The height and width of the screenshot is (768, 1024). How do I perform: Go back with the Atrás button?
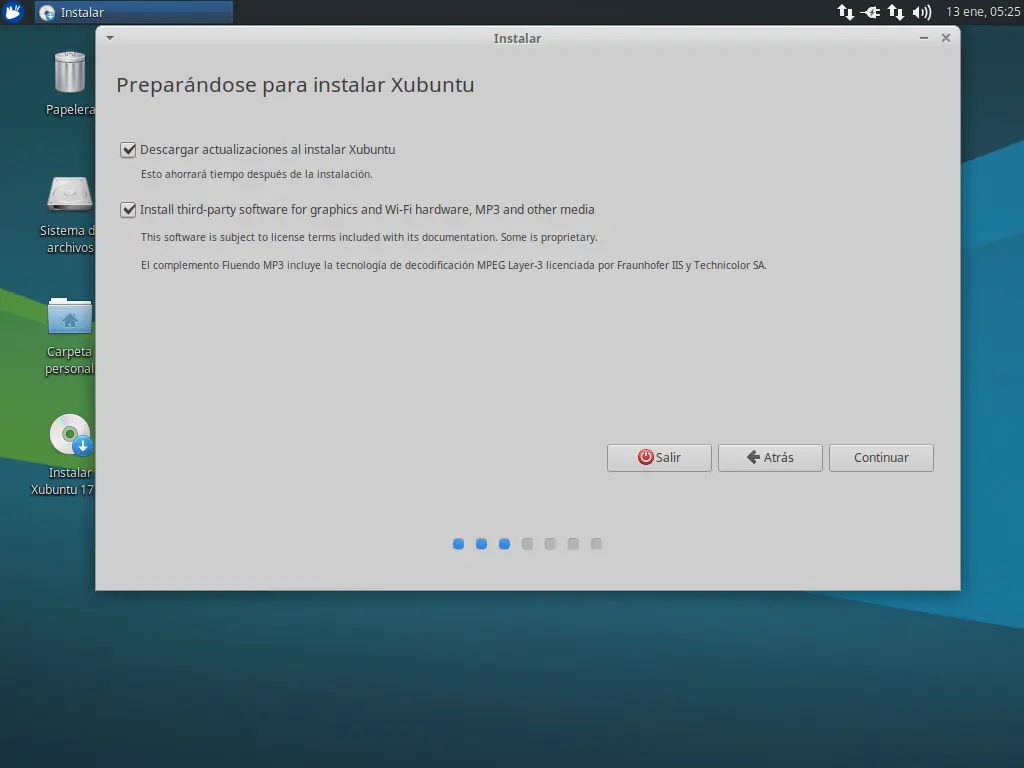[x=770, y=458]
